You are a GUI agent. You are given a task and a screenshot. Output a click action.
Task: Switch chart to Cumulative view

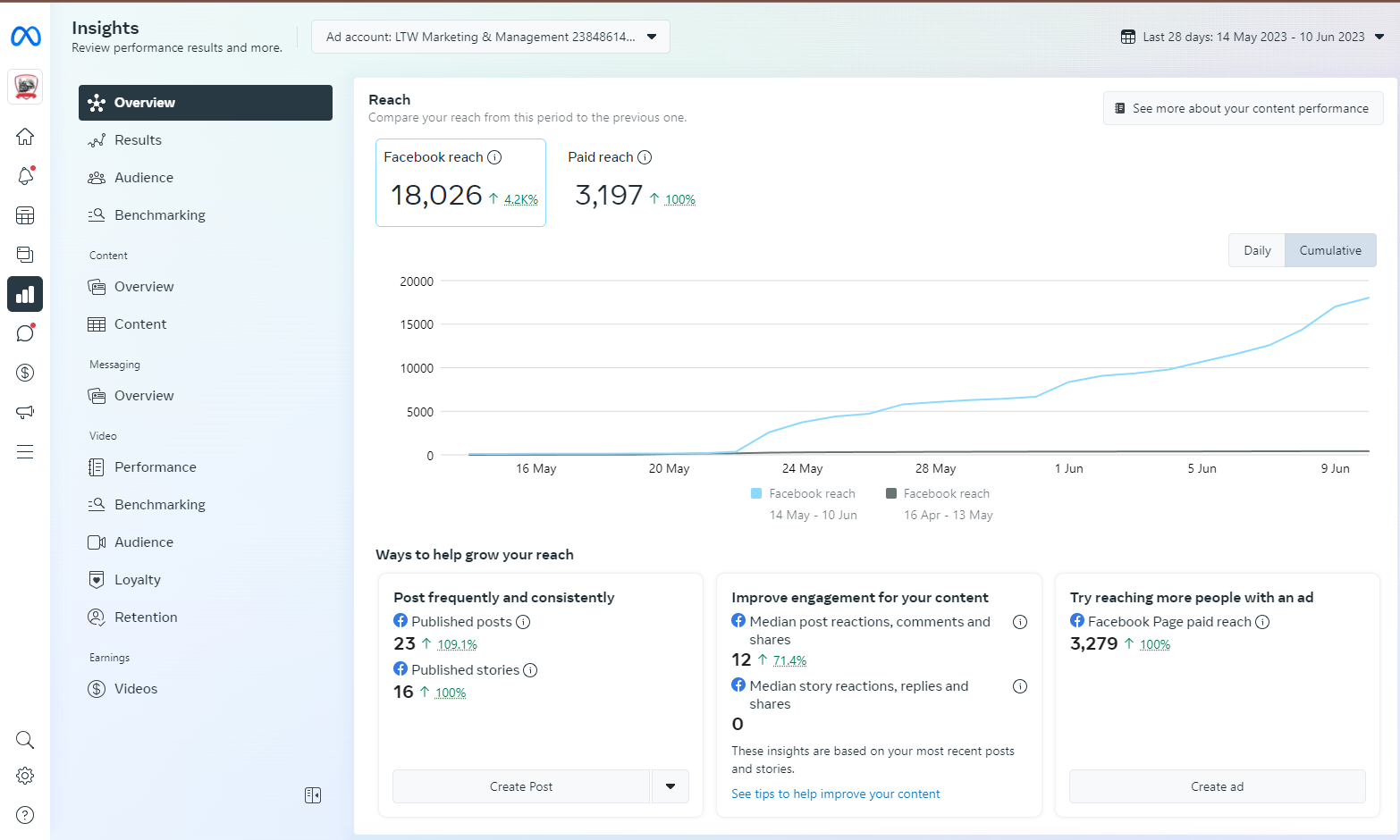tap(1330, 250)
